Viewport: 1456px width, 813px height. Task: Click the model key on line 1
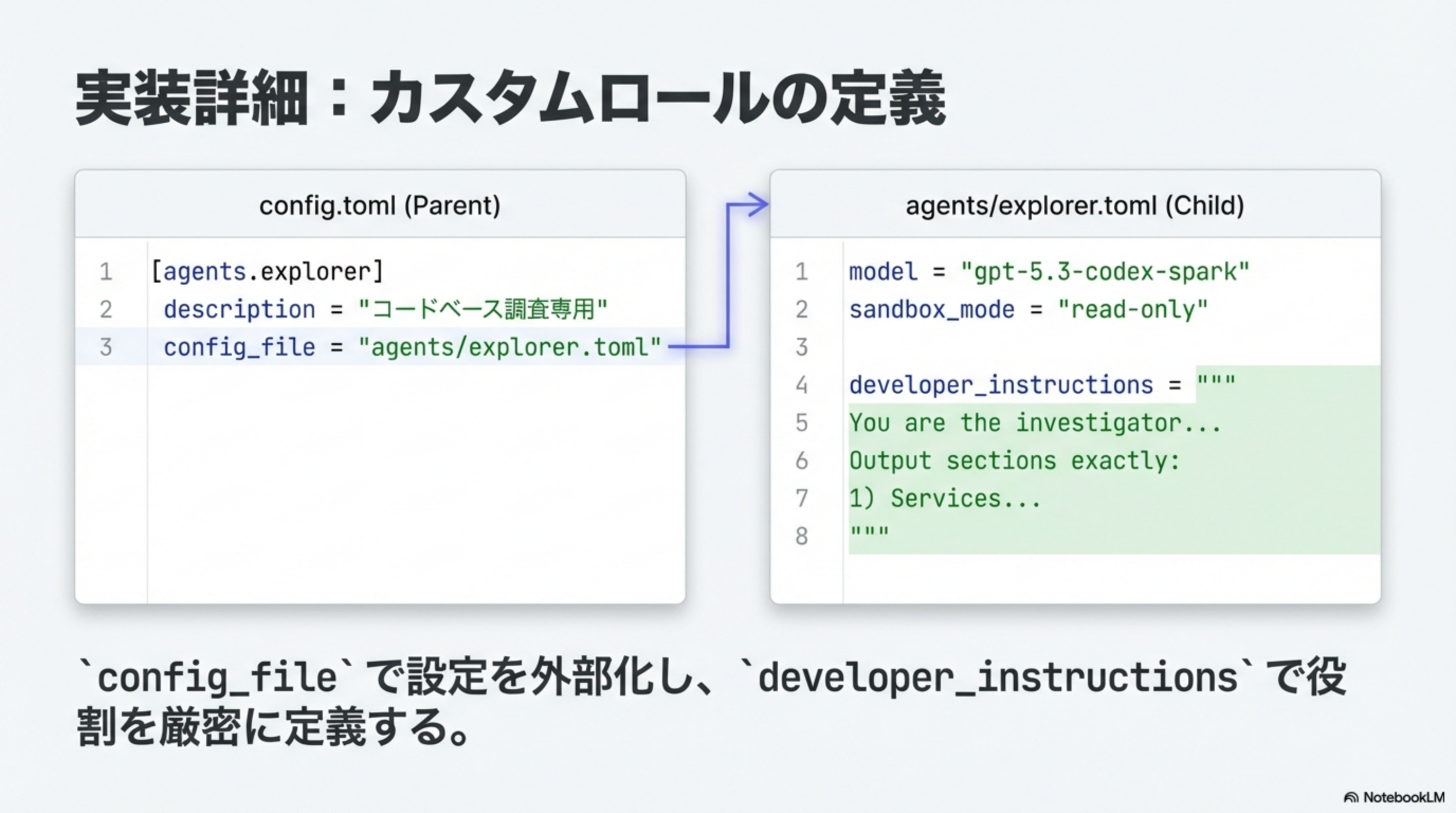(x=883, y=272)
